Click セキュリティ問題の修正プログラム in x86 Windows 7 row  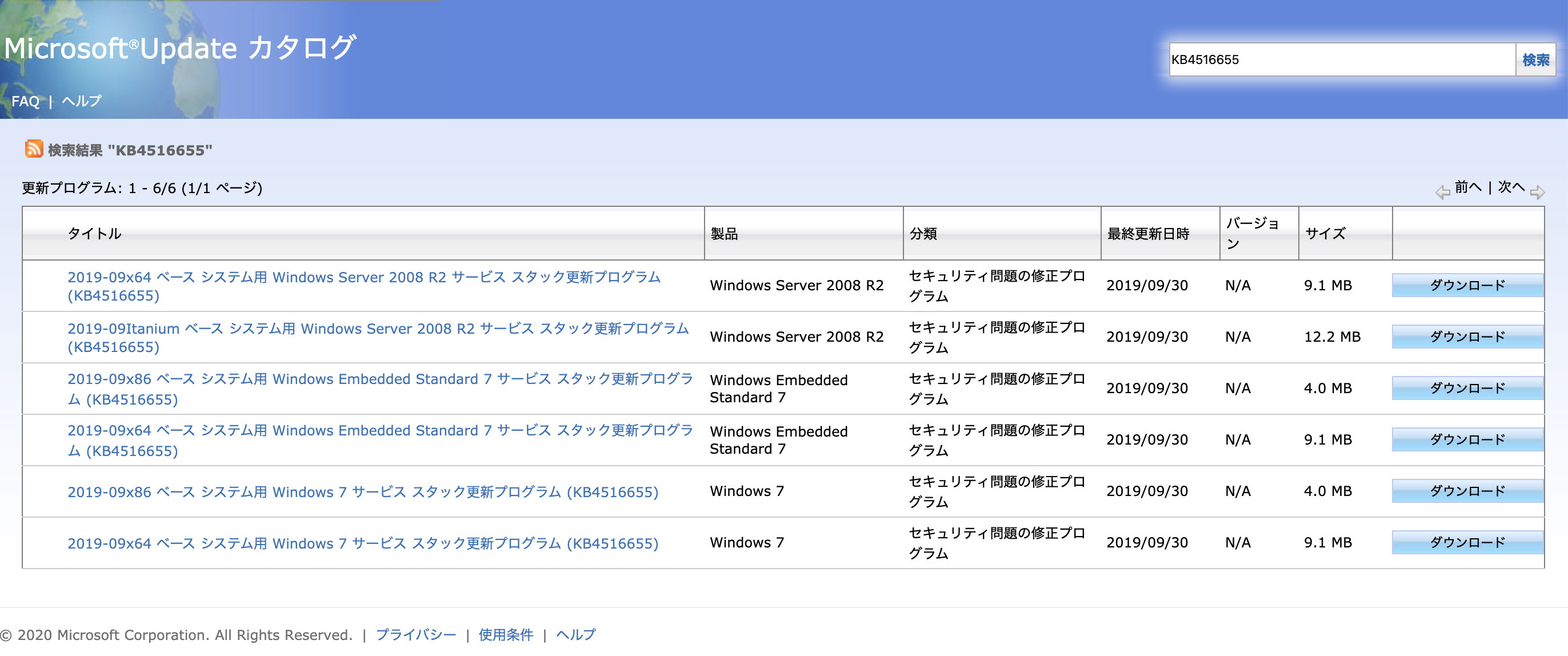click(997, 491)
